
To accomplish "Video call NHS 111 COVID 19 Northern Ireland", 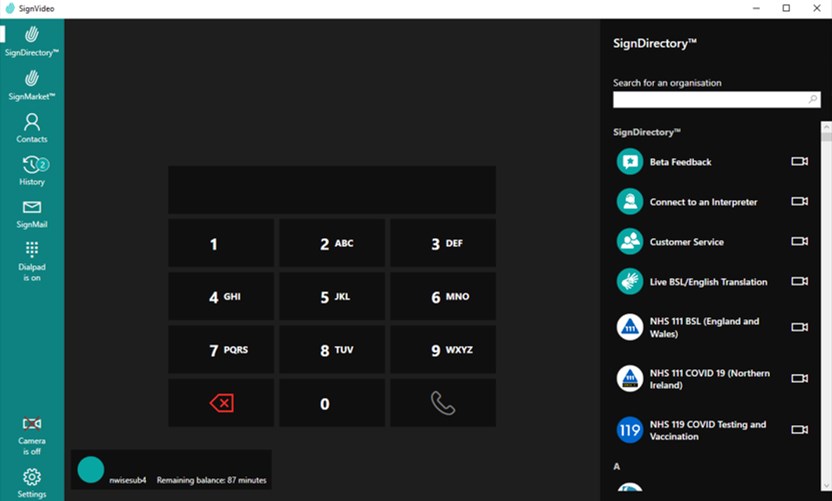I will click(x=800, y=378).
